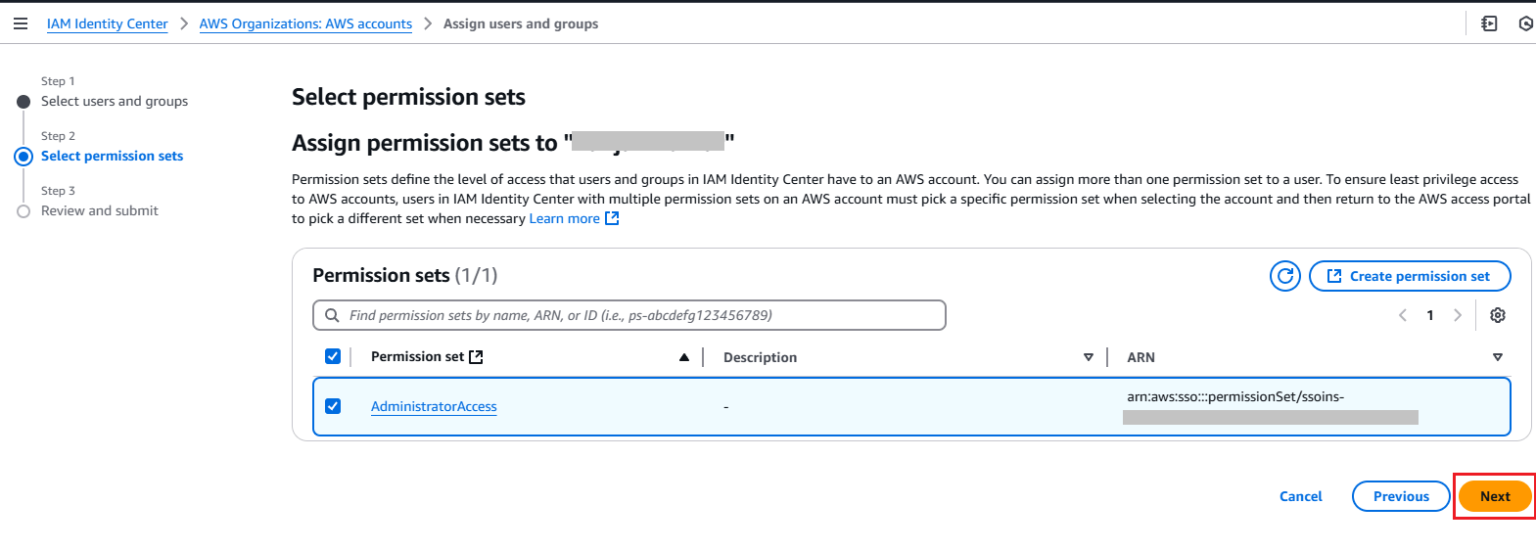The width and height of the screenshot is (1536, 550).
Task: Sort the ARN column
Action: (1497, 357)
